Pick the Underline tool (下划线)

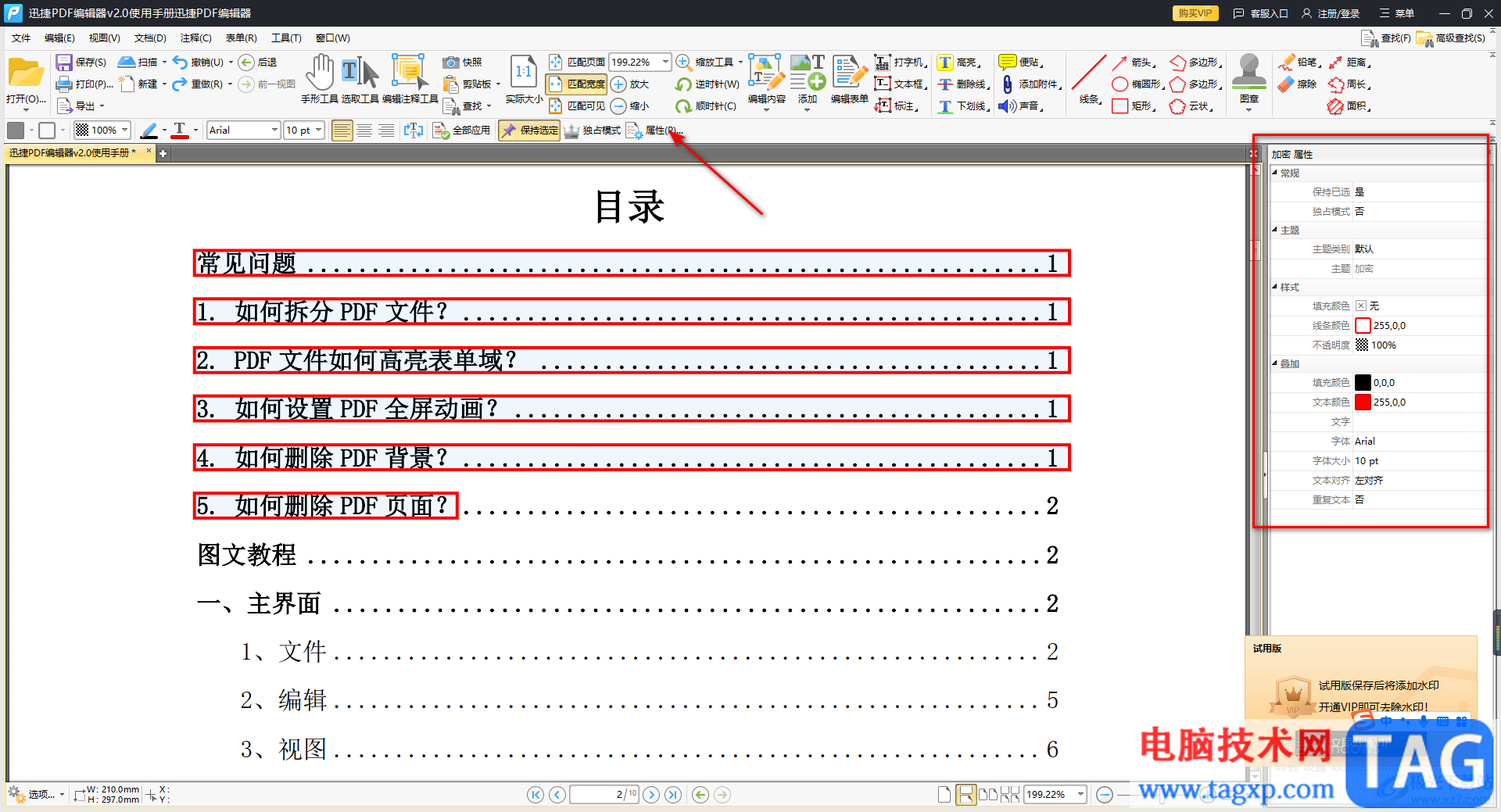[x=964, y=106]
